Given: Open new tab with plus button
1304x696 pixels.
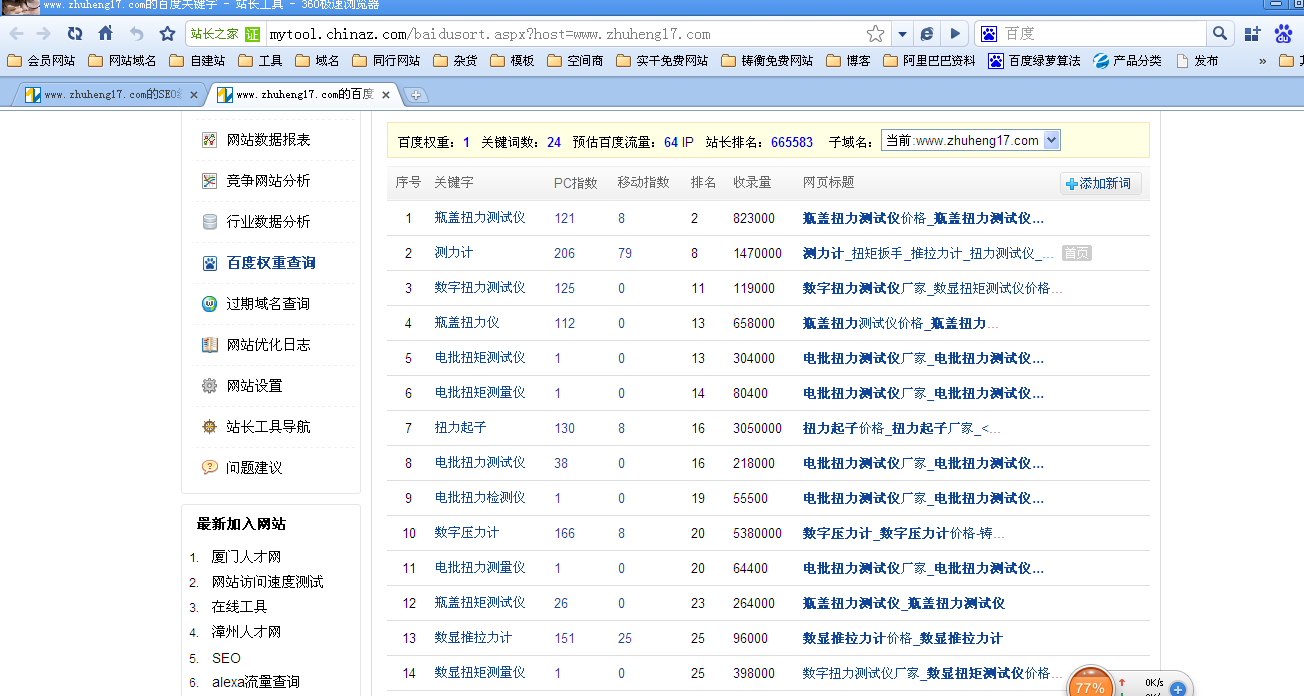Looking at the screenshot, I should coord(416,96).
